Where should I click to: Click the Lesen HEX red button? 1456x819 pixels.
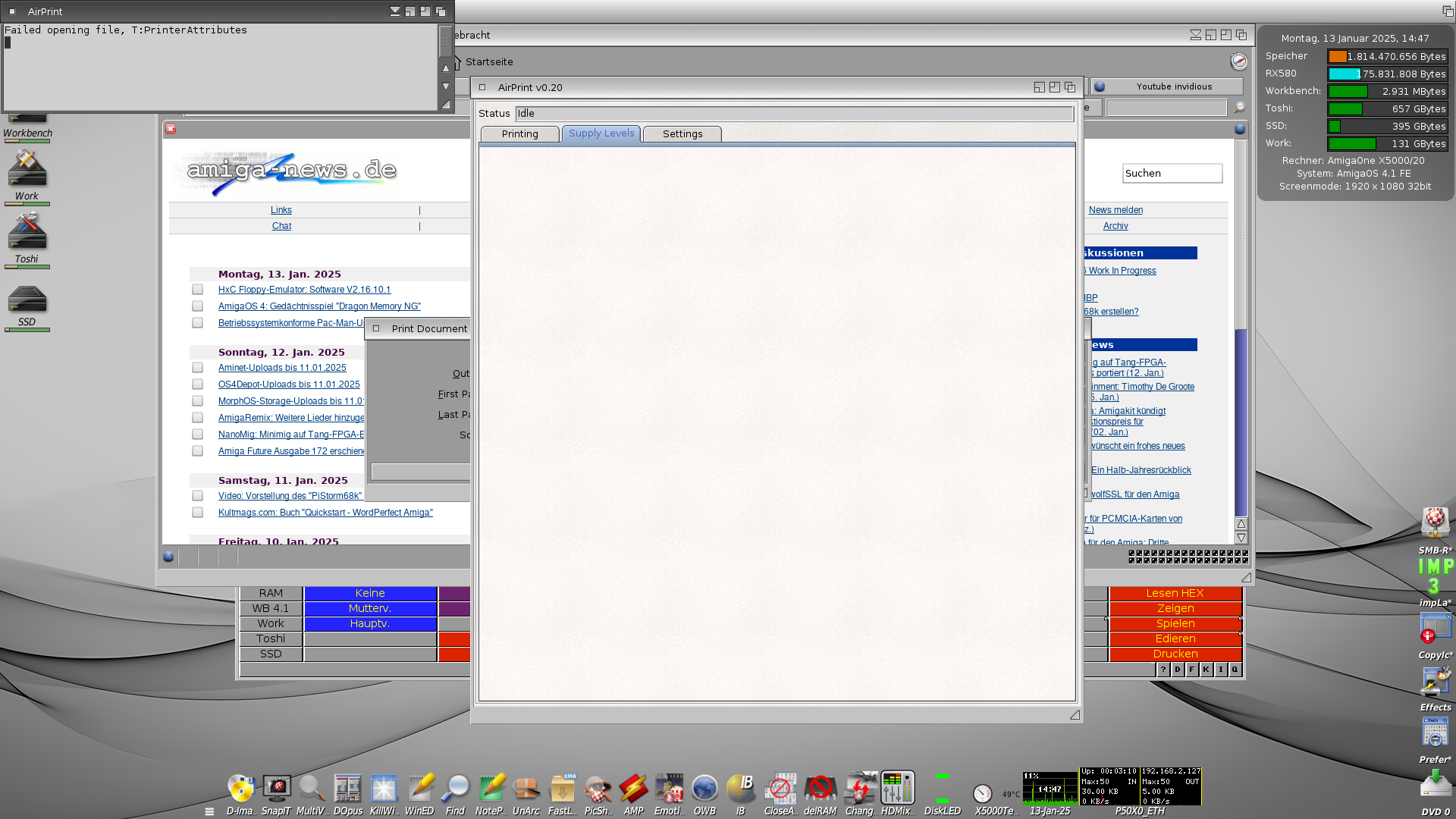(x=1175, y=593)
